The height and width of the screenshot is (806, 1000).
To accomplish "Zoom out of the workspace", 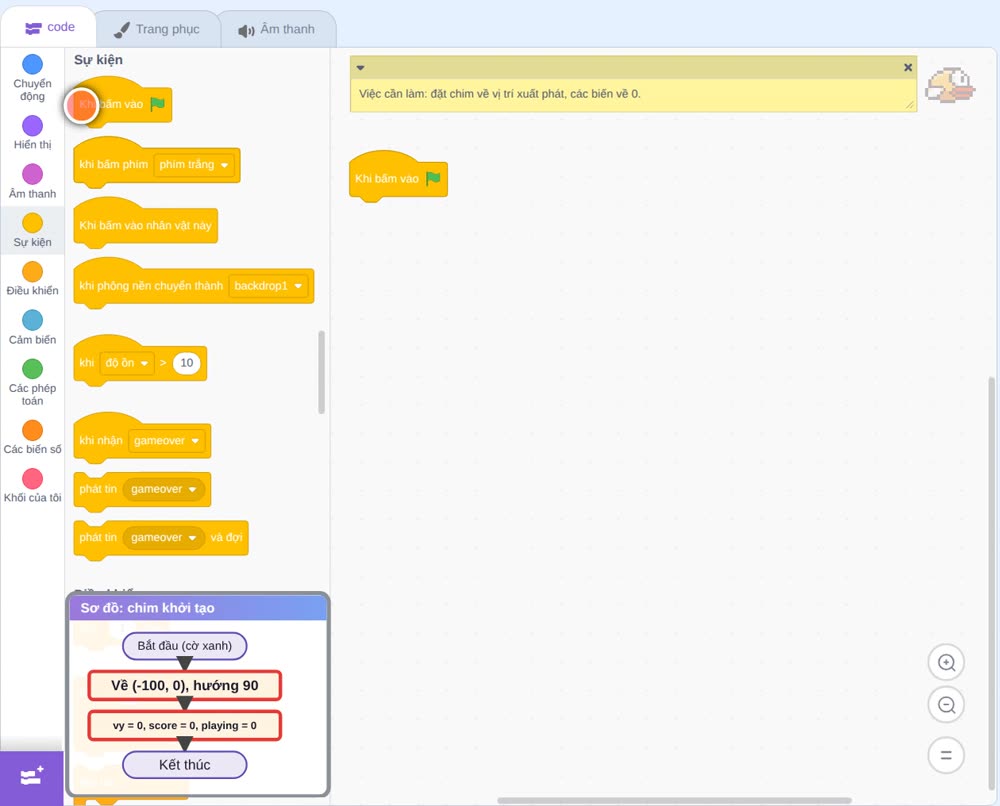I will 946,705.
